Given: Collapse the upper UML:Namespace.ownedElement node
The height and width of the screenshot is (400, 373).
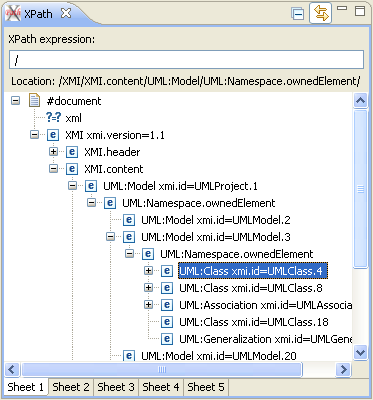Looking at the screenshot, I should [x=91, y=203].
